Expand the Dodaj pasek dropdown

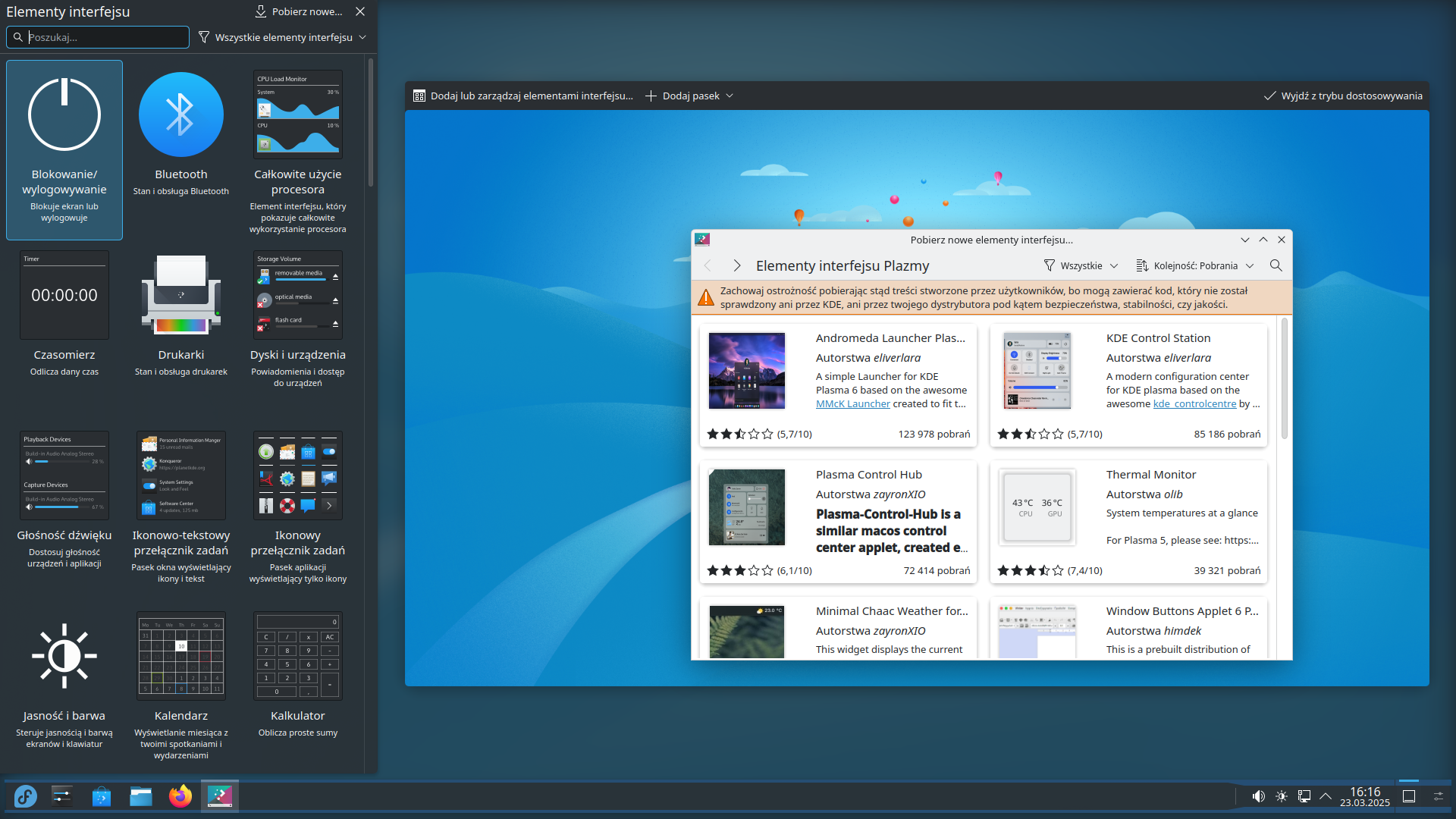pyautogui.click(x=689, y=96)
